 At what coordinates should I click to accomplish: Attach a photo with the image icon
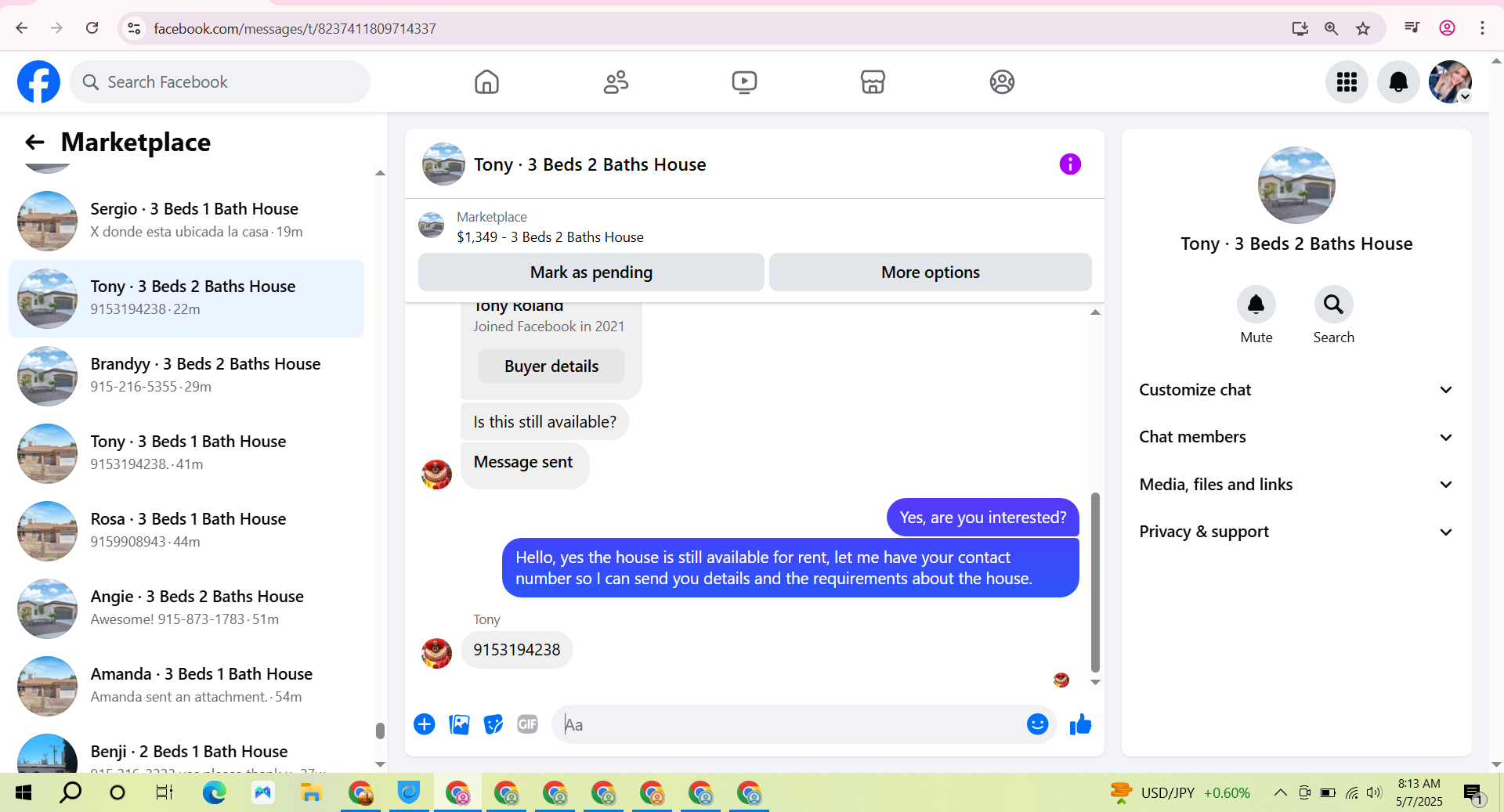click(459, 724)
